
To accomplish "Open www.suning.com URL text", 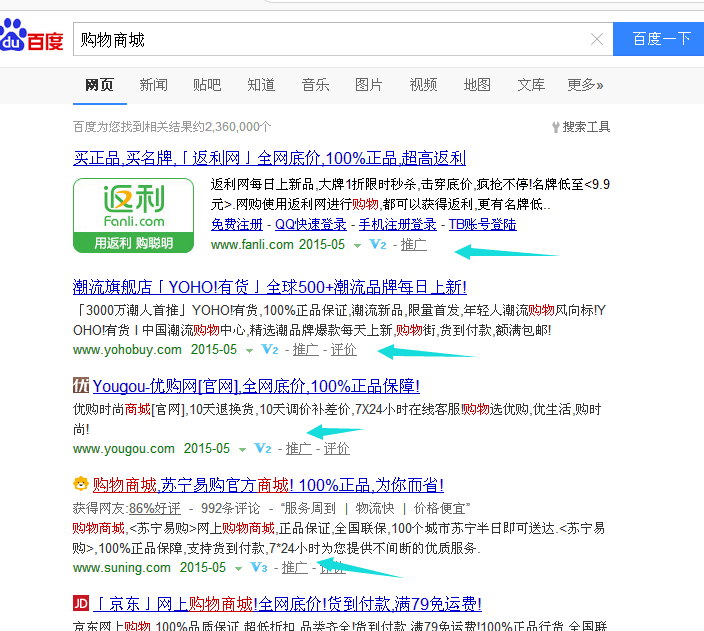I will pos(122,568).
